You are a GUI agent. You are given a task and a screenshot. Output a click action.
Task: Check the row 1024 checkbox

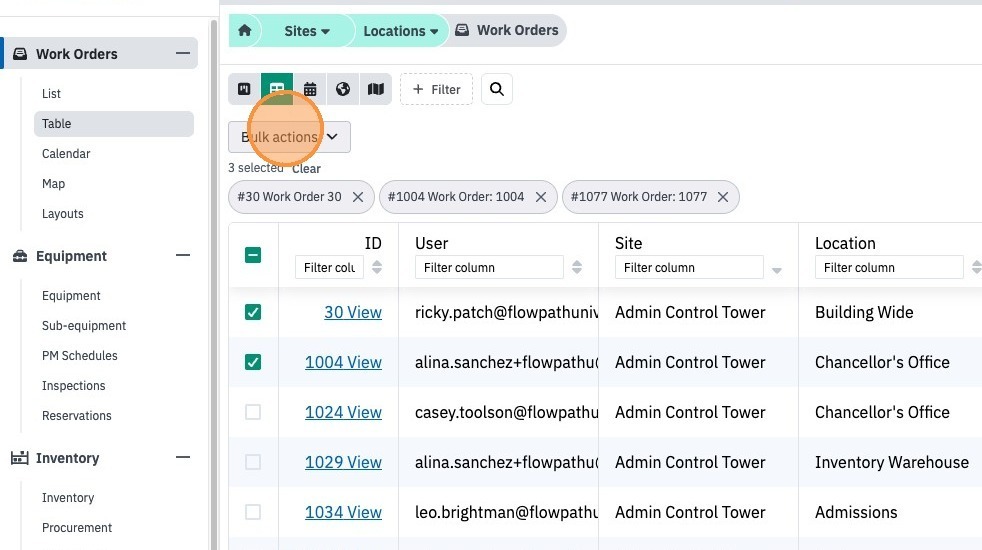(253, 412)
